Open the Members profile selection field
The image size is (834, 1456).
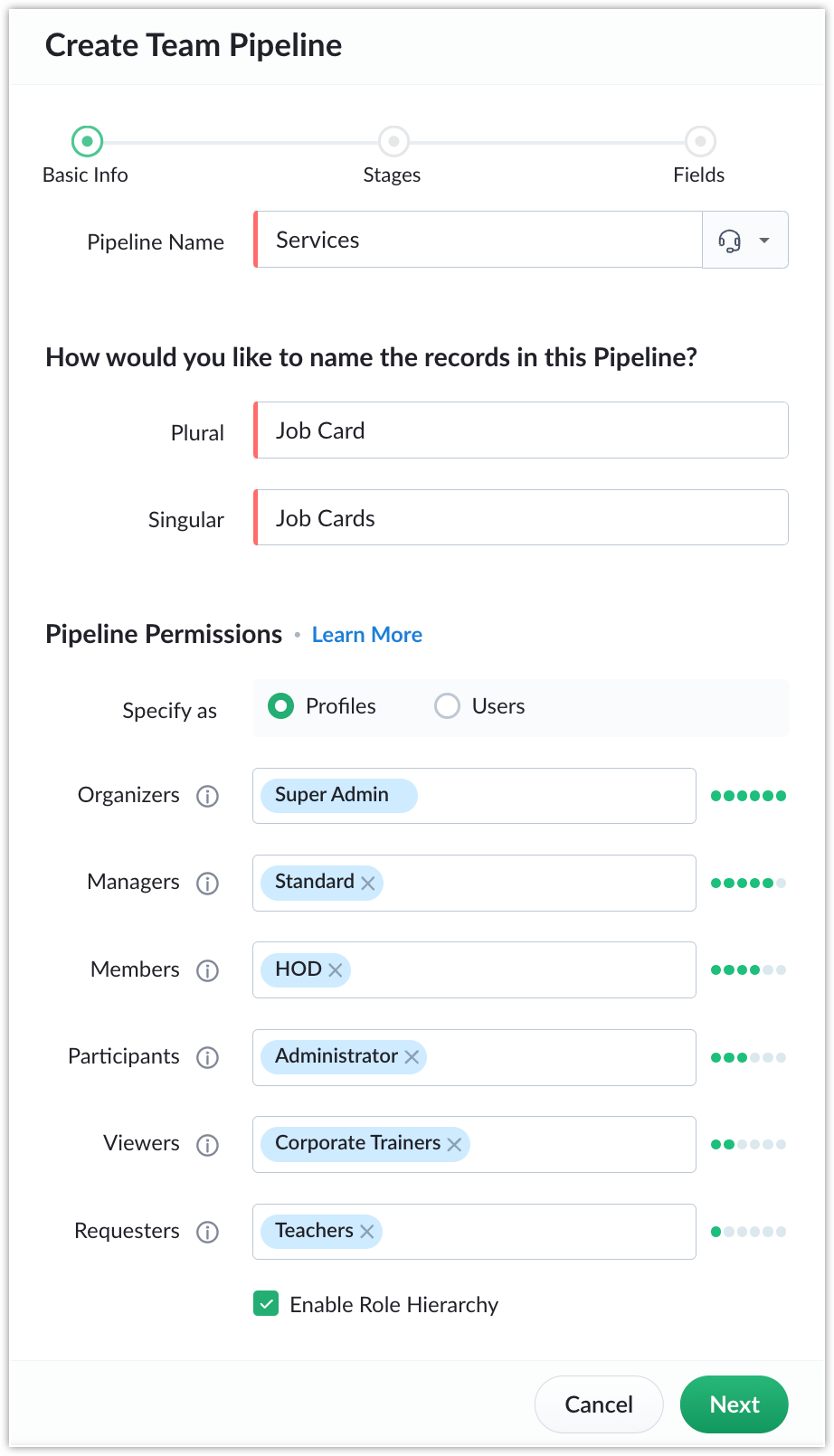(474, 969)
